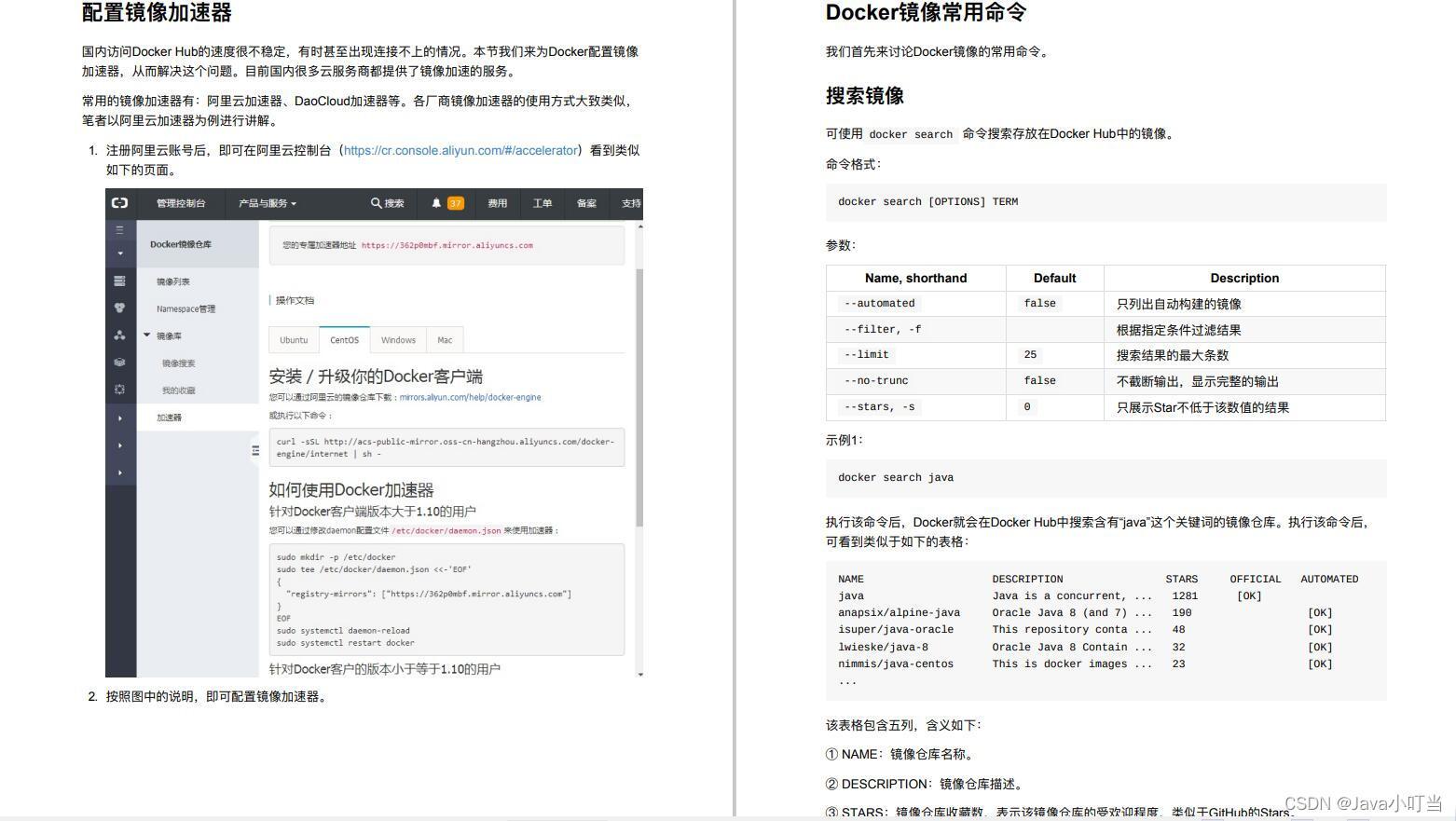The width and height of the screenshot is (1456, 821).
Task: Click the registry-mirrors line in code block
Action: [429, 594]
